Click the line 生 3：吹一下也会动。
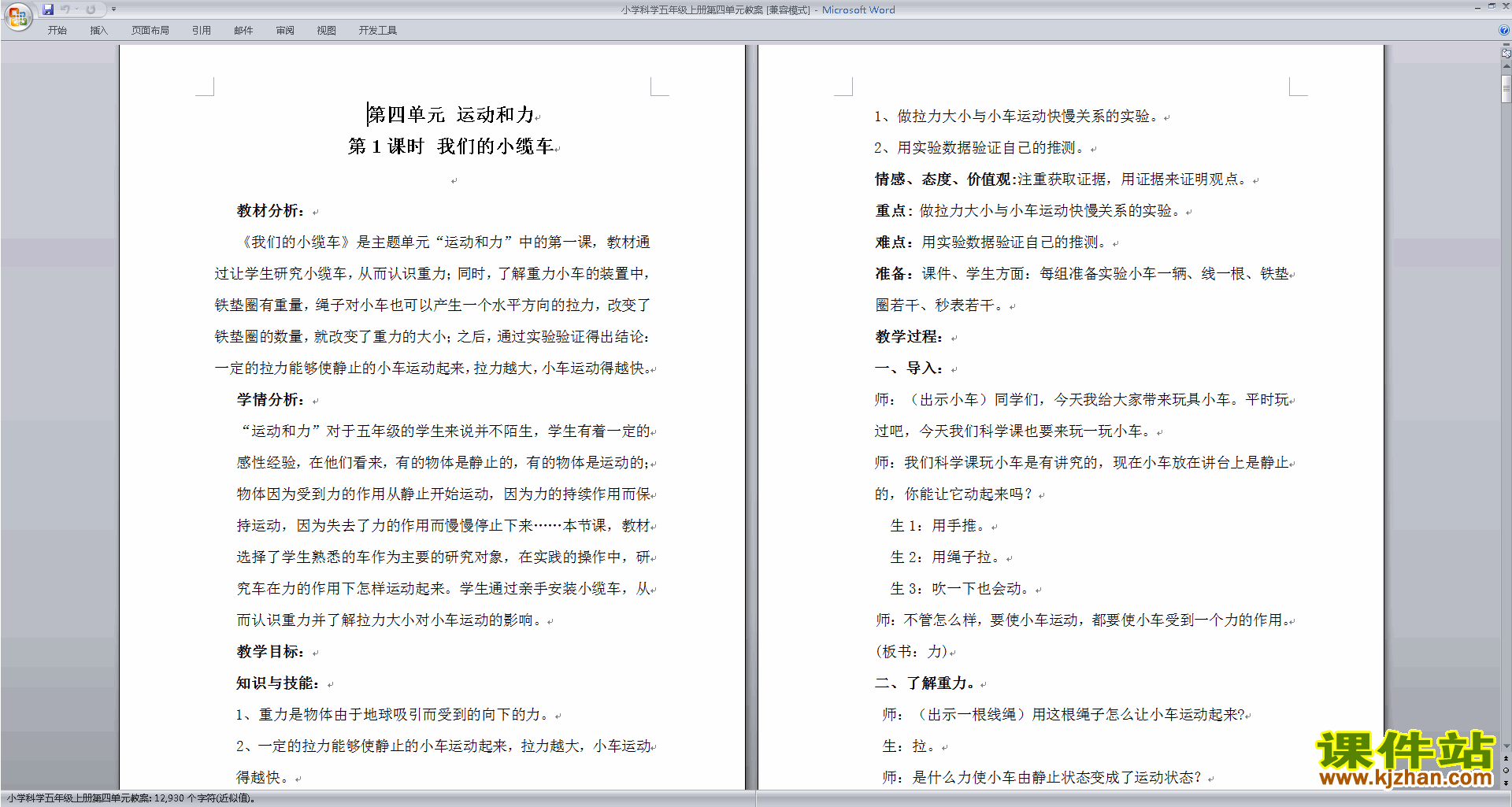1512x807 pixels. click(960, 589)
